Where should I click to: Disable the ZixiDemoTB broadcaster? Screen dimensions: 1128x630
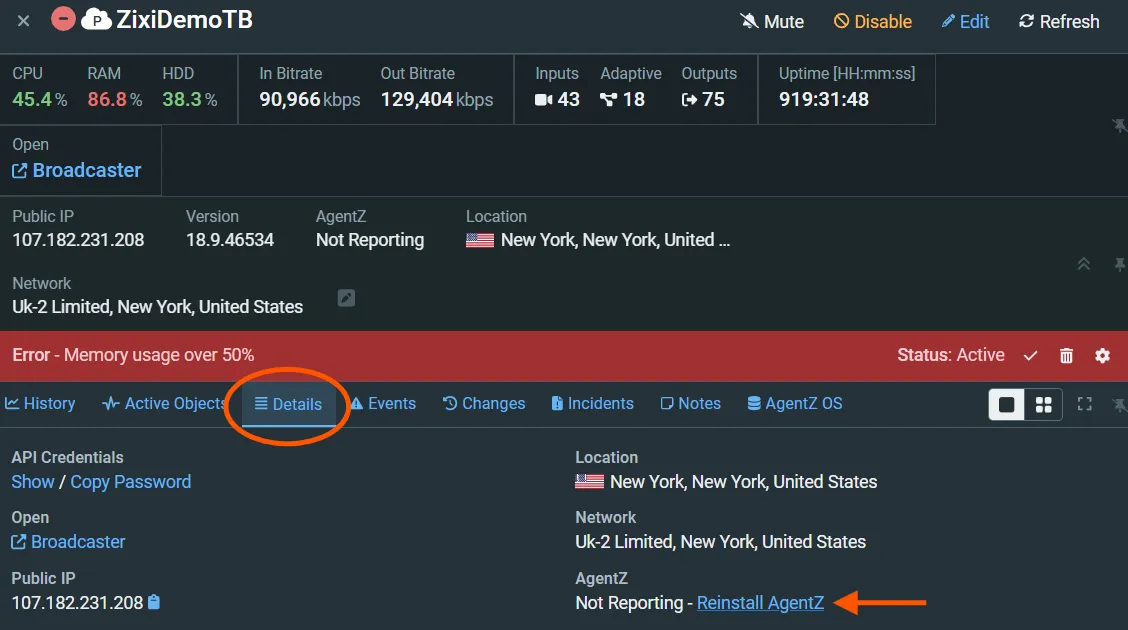(x=873, y=22)
